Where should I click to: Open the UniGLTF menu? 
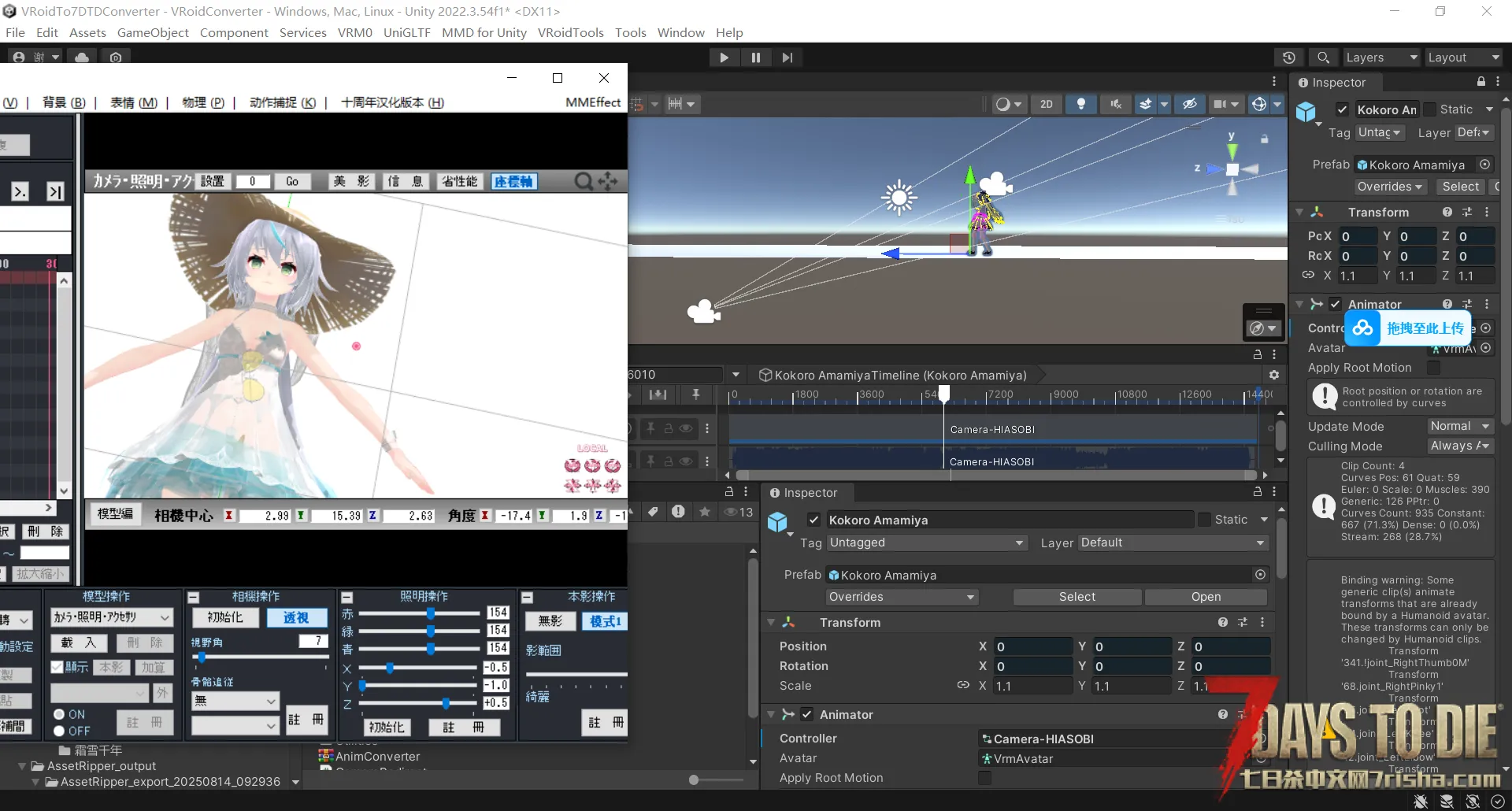coord(407,32)
